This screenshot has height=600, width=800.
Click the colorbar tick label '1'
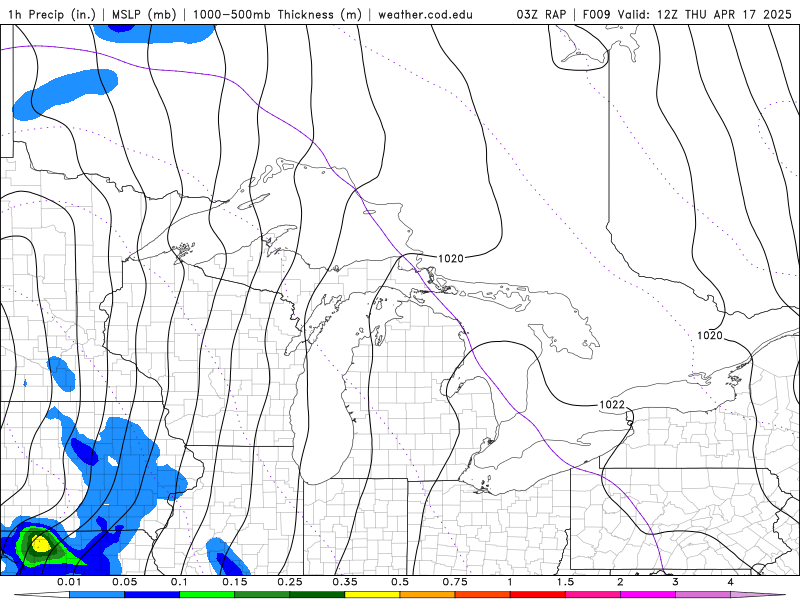510,582
